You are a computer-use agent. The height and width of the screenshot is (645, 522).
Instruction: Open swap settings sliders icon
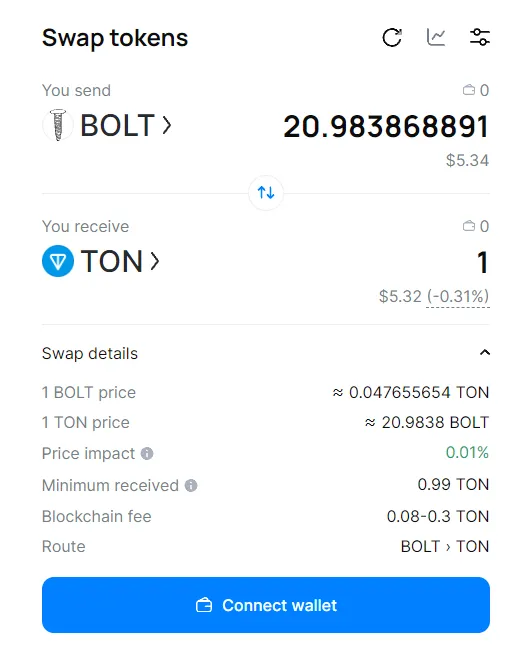[480, 37]
